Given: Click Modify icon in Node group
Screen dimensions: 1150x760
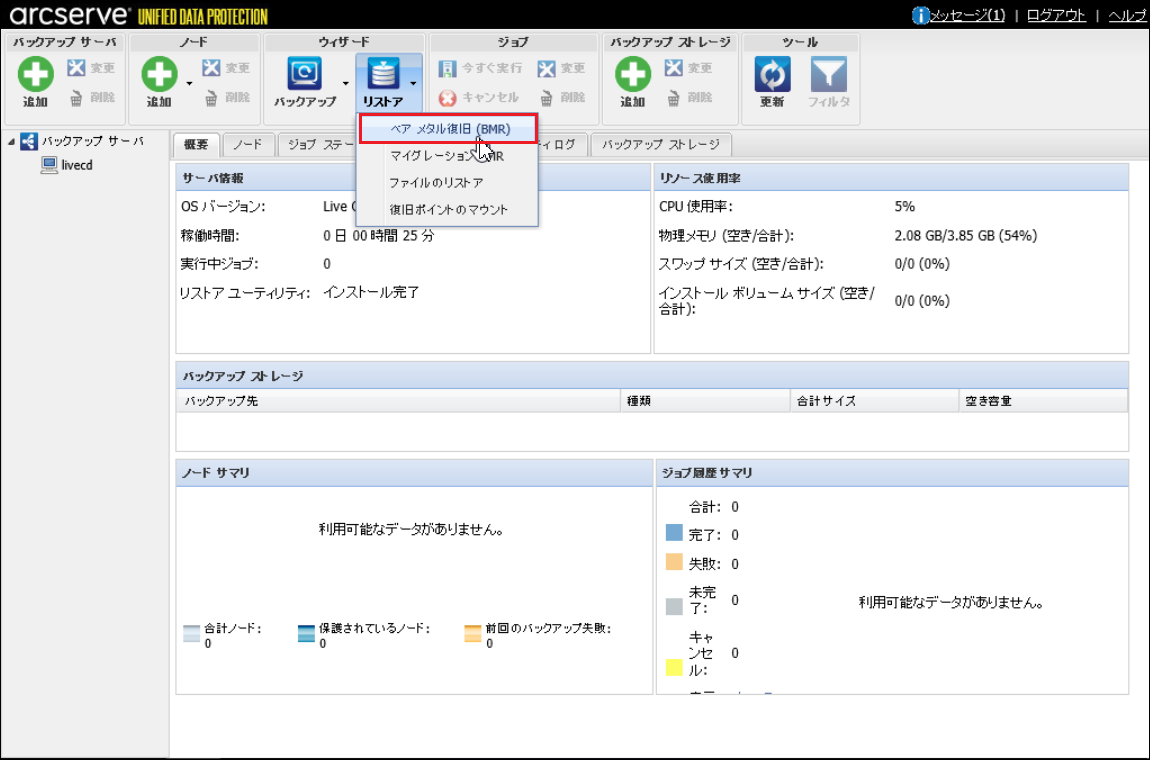Looking at the screenshot, I should click(x=211, y=68).
